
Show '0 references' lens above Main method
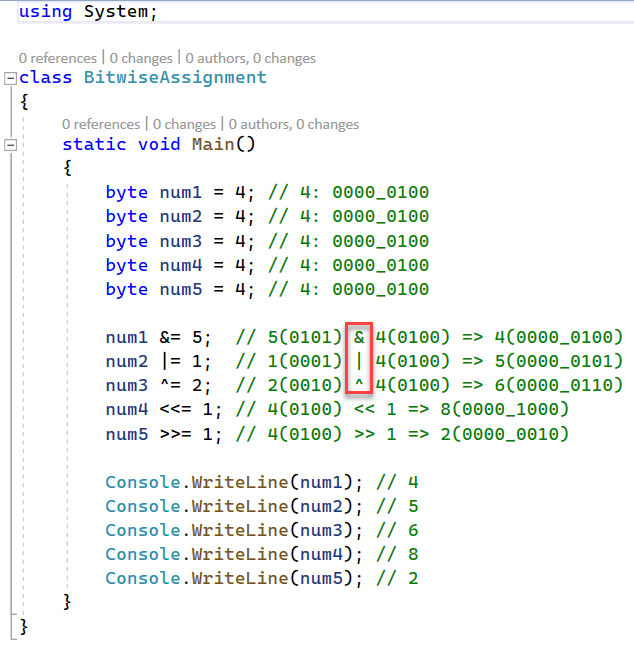click(x=101, y=124)
